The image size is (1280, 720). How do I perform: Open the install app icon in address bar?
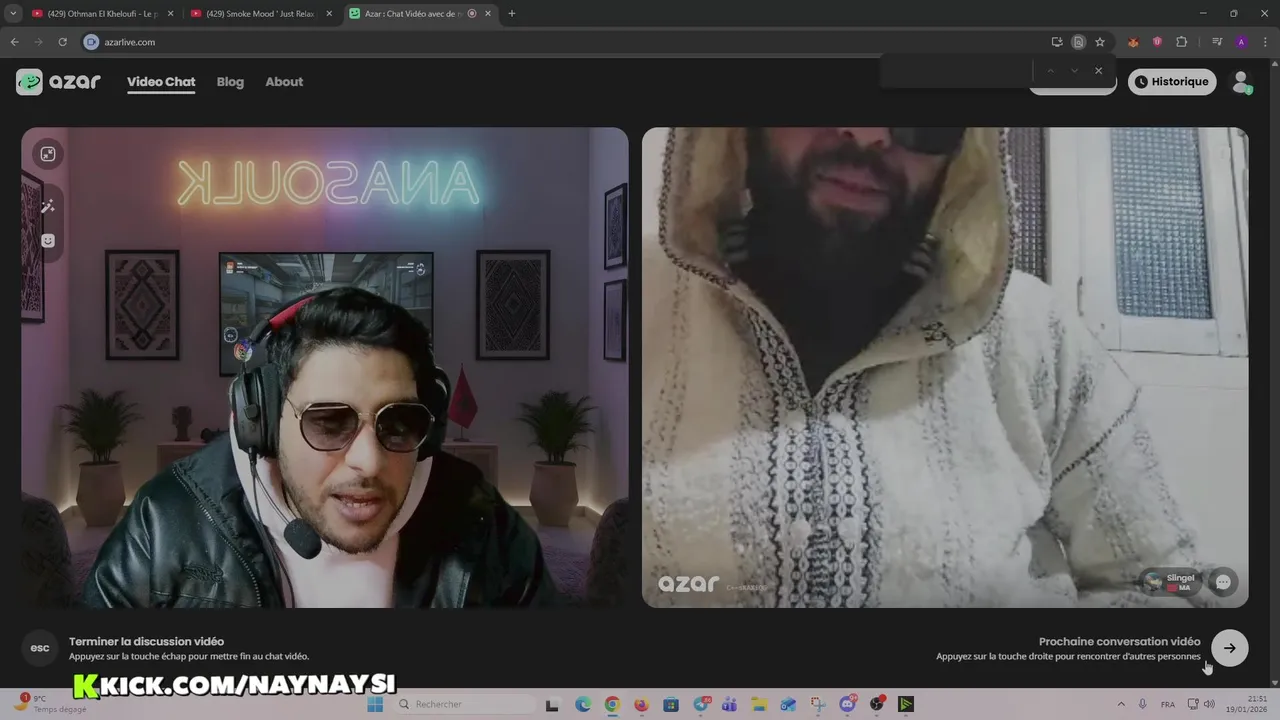[x=1057, y=42]
